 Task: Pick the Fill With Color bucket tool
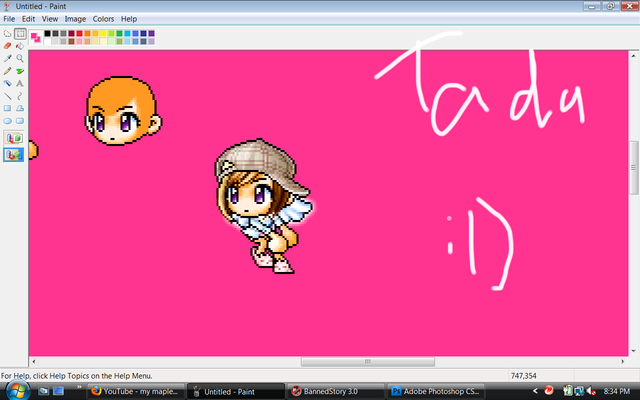tap(20, 46)
